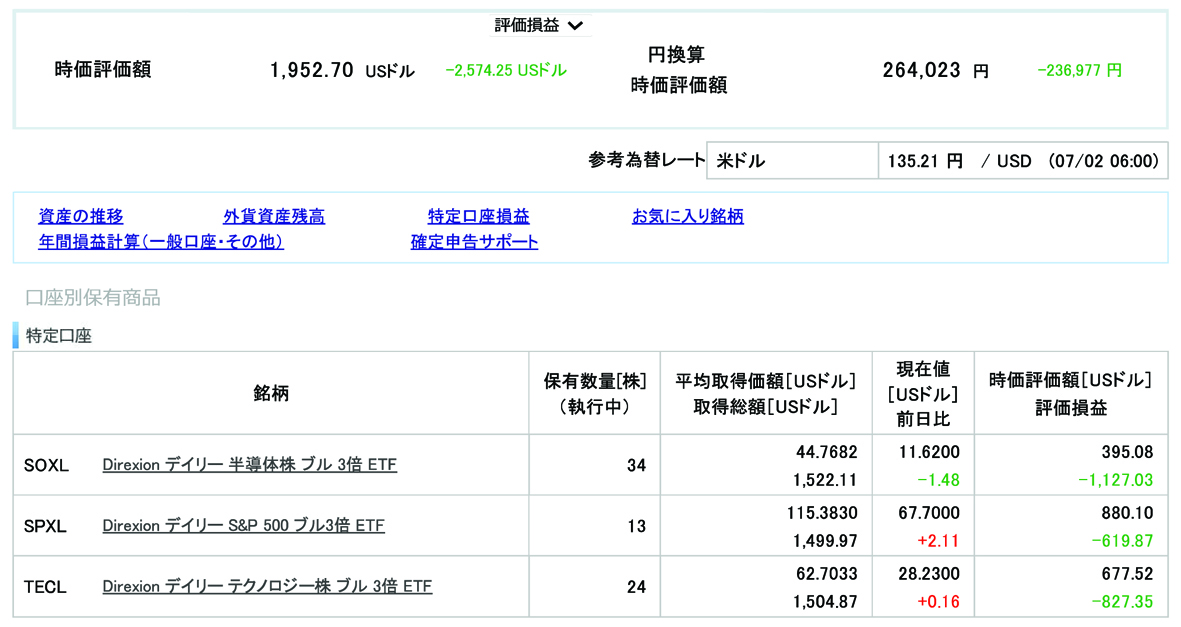1181x627 pixels.
Task: Click TECL total cost 1,504.87
Action: pyautogui.click(x=825, y=602)
